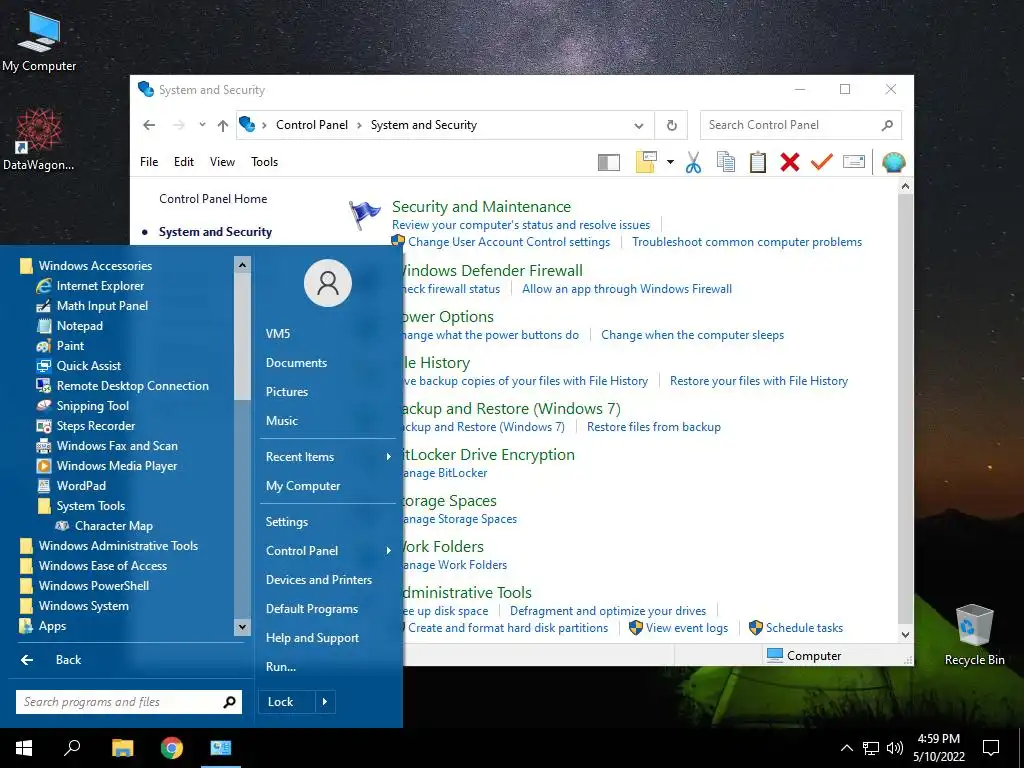This screenshot has width=1024, height=768.
Task: Click the Cut scissors icon in Control Panel toolbar
Action: point(694,162)
